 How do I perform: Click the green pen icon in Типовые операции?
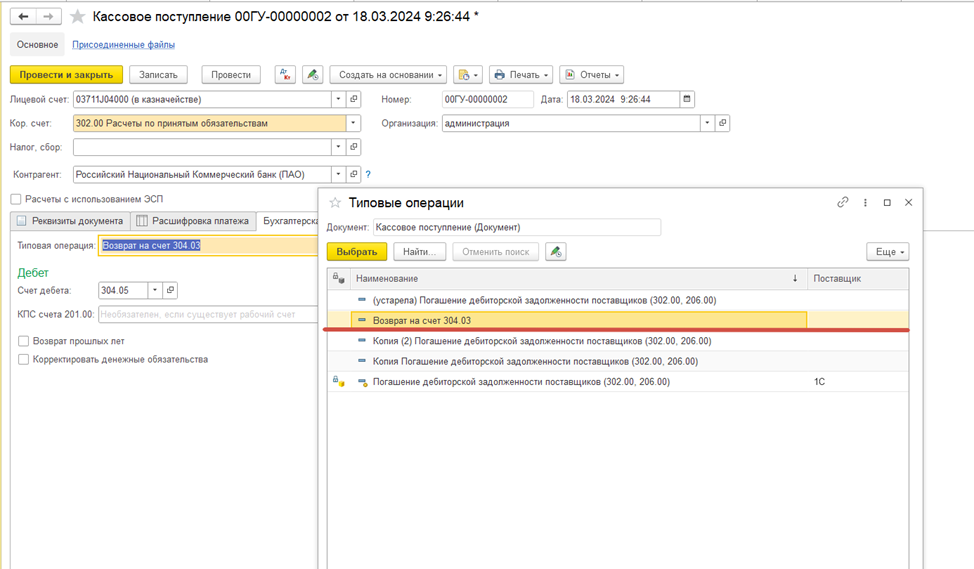(555, 252)
